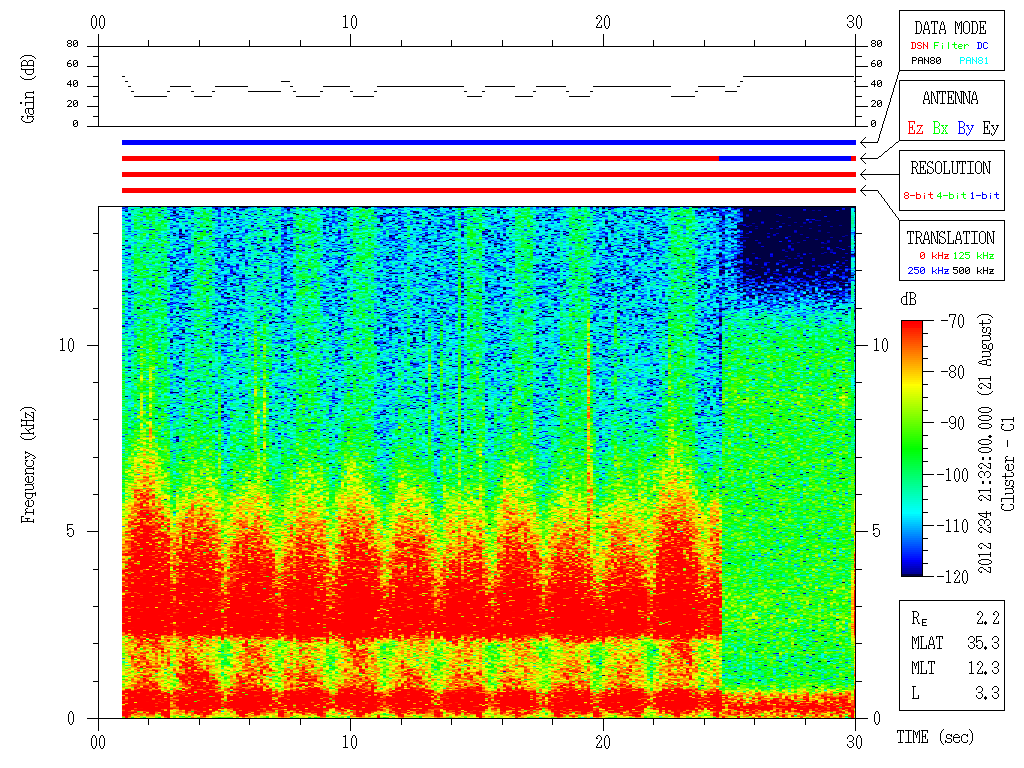Screen dimensions: 1024x768
Task: Click the left frequency tick 10
Action: tap(67, 345)
